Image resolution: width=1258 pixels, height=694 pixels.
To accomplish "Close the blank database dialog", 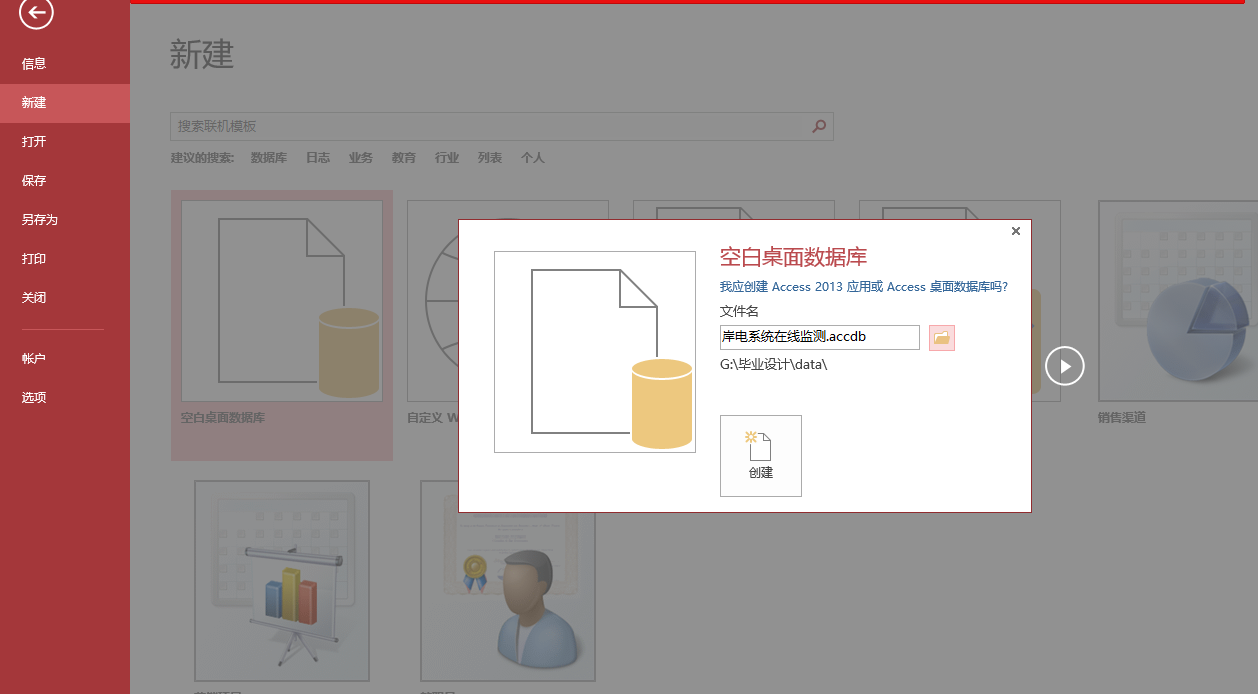I will coord(1016,231).
